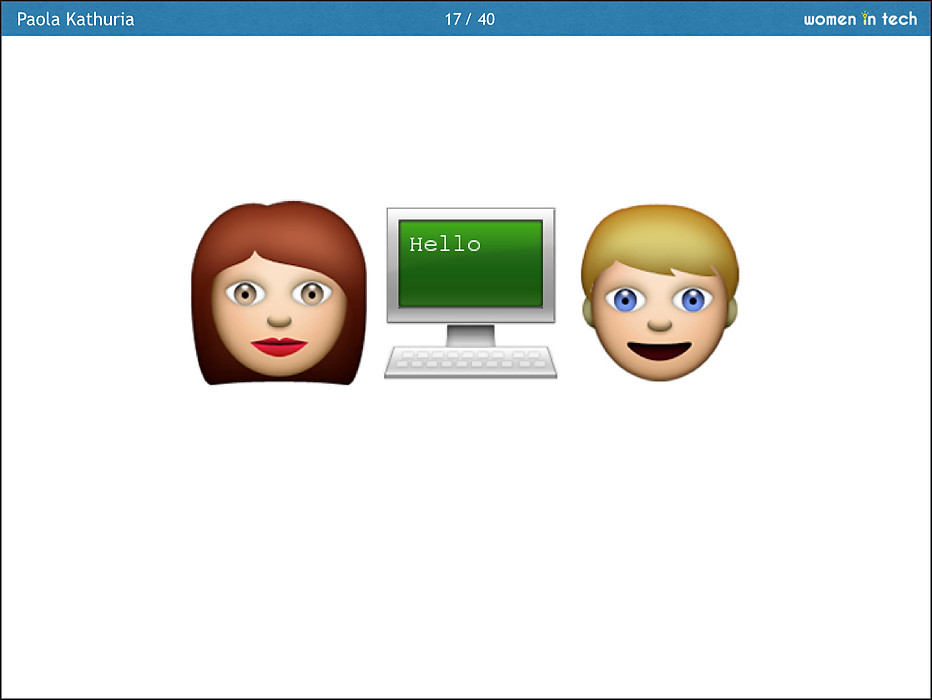This screenshot has width=932, height=700.
Task: Click the boy emoji's open smiling mouth
Action: click(x=659, y=351)
